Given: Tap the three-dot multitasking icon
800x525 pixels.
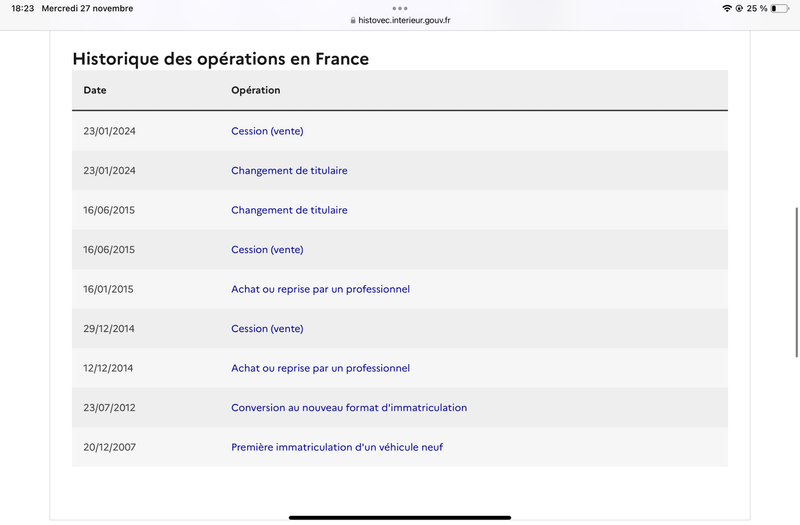Looking at the screenshot, I should (x=399, y=8).
